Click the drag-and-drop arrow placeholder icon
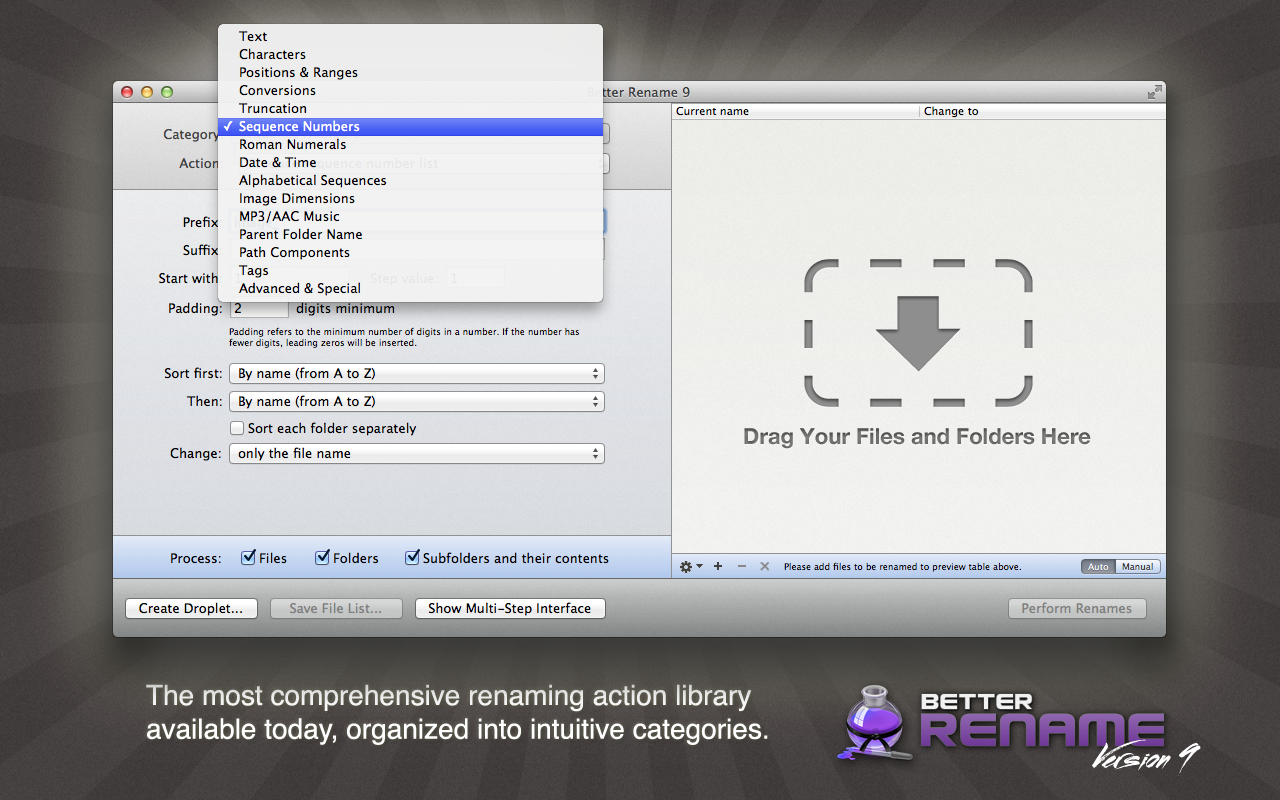Image resolution: width=1280 pixels, height=800 pixels. (x=917, y=332)
